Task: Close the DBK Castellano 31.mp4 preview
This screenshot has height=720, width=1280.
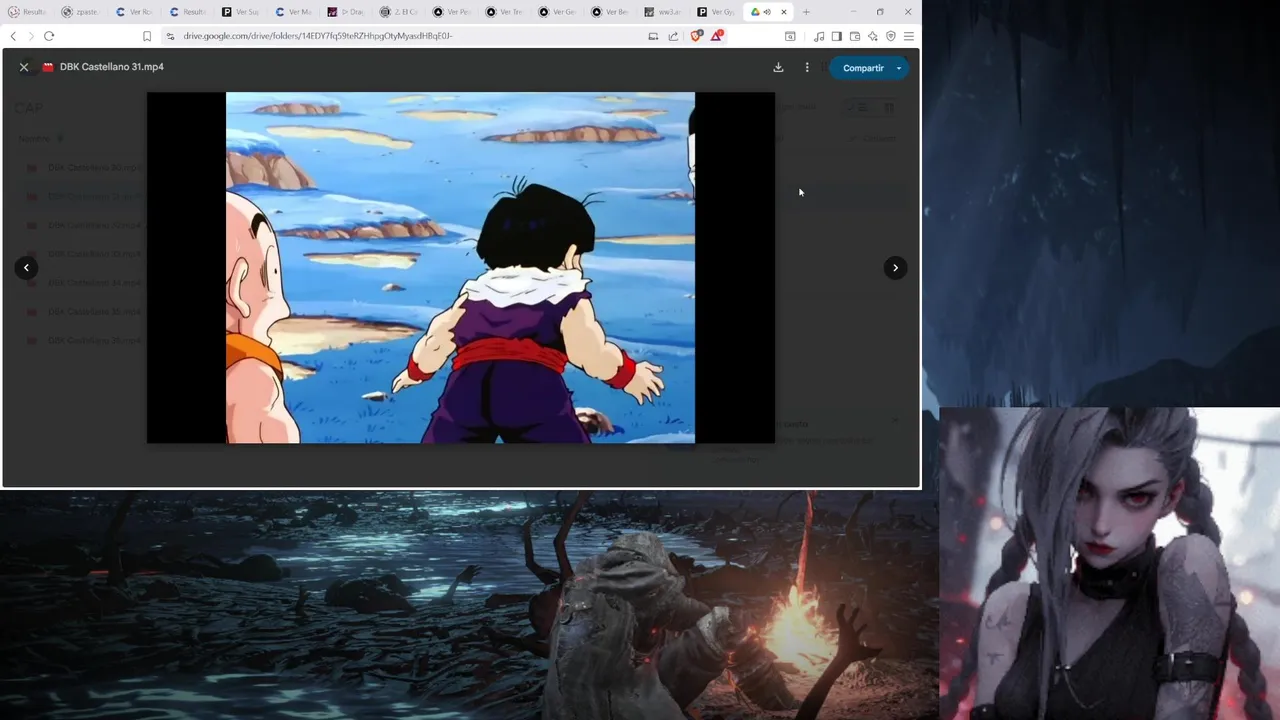Action: click(24, 67)
